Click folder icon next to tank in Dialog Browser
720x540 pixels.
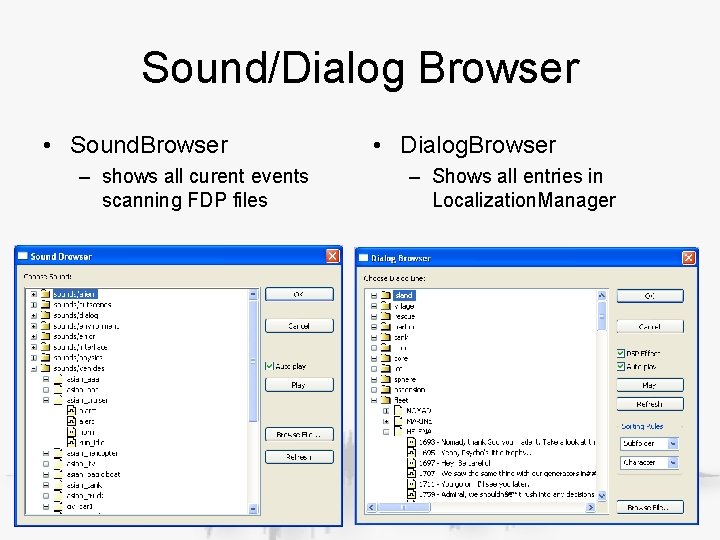tap(386, 337)
